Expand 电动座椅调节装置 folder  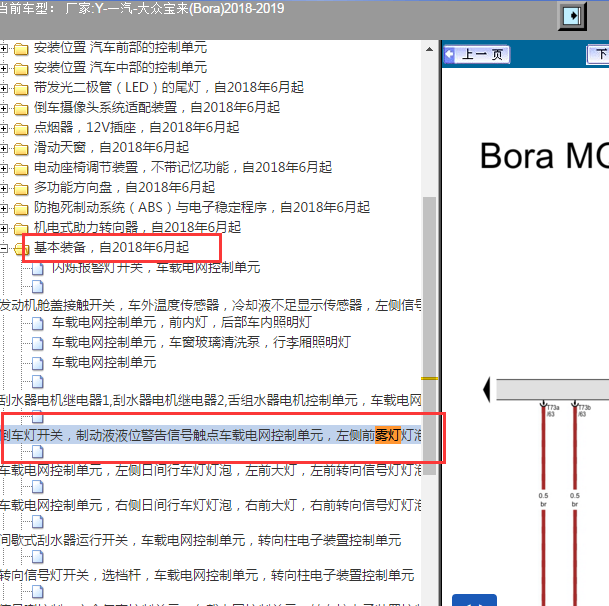[4, 168]
